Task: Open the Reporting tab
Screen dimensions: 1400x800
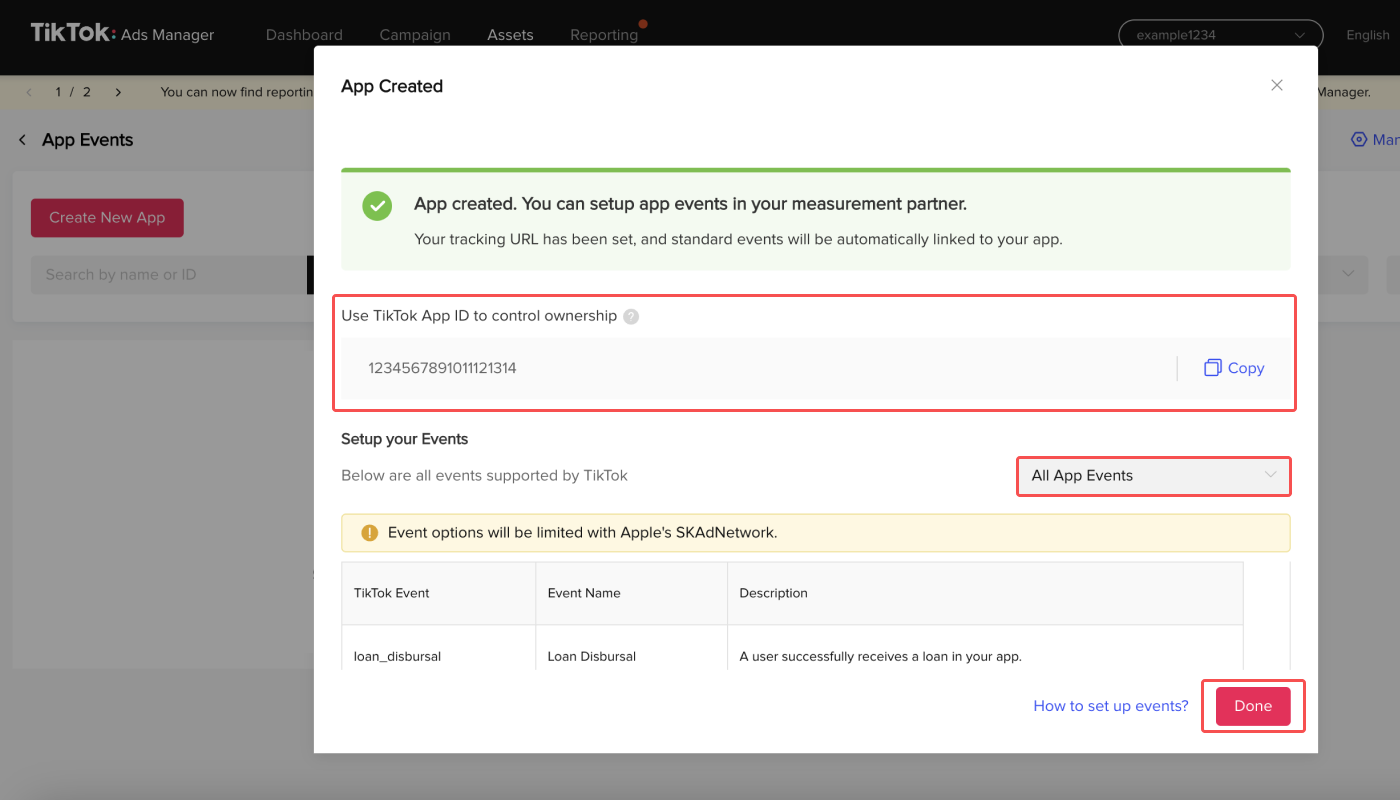Action: click(x=604, y=35)
